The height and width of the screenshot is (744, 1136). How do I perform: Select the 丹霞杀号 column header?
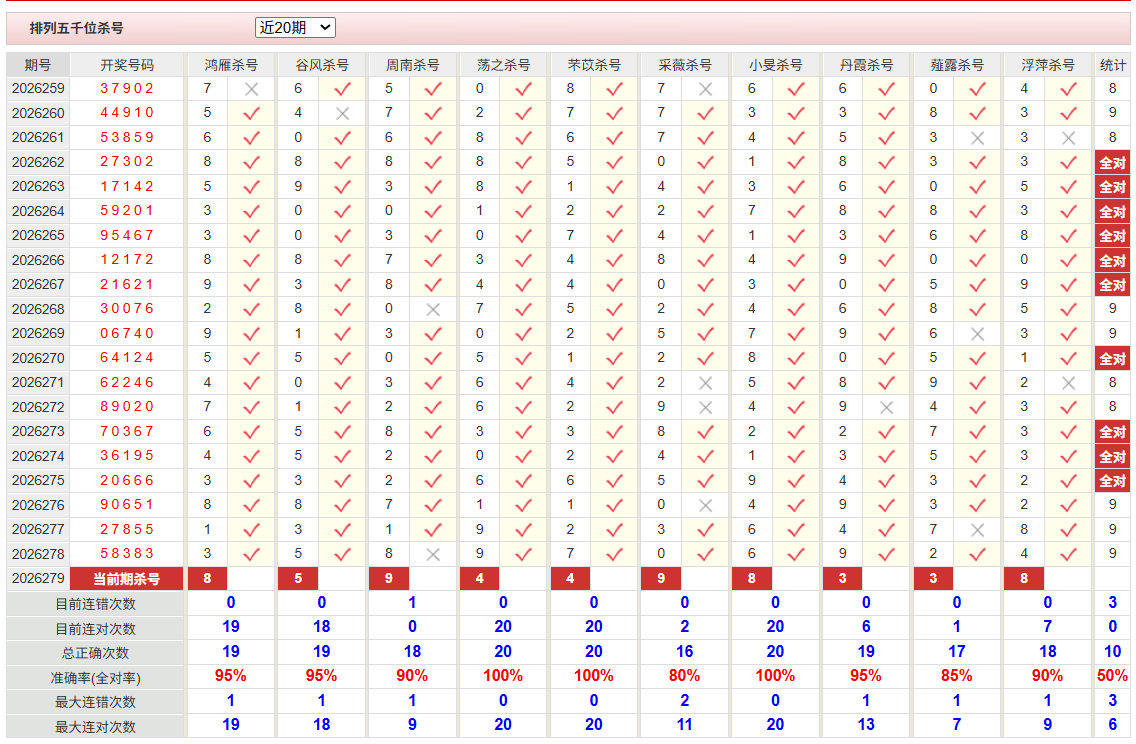click(866, 65)
